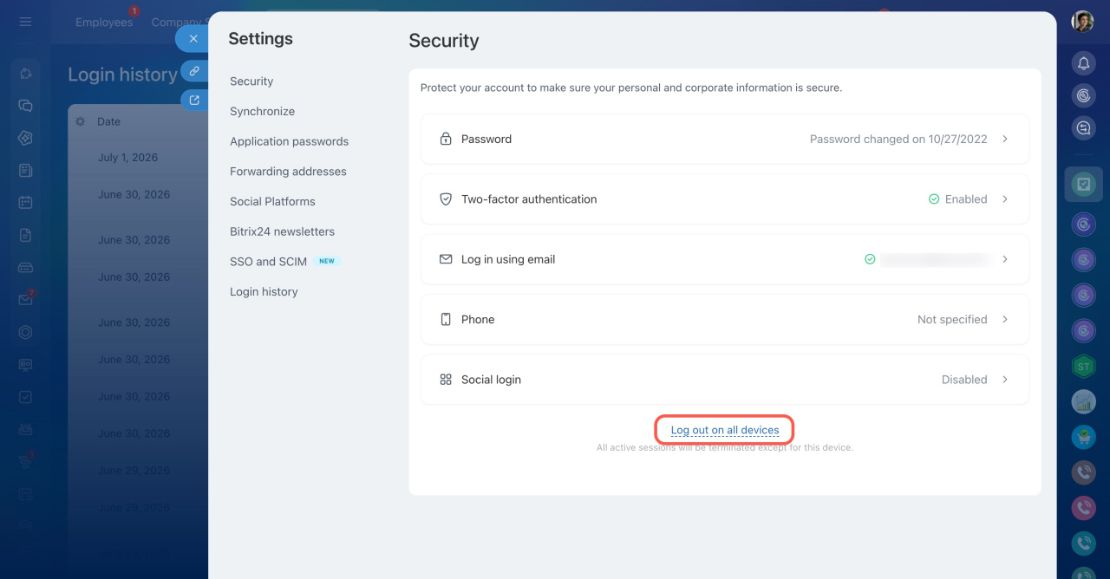Image resolution: width=1110 pixels, height=579 pixels.
Task: Click the July 1, 2026 login history row
Action: click(127, 157)
